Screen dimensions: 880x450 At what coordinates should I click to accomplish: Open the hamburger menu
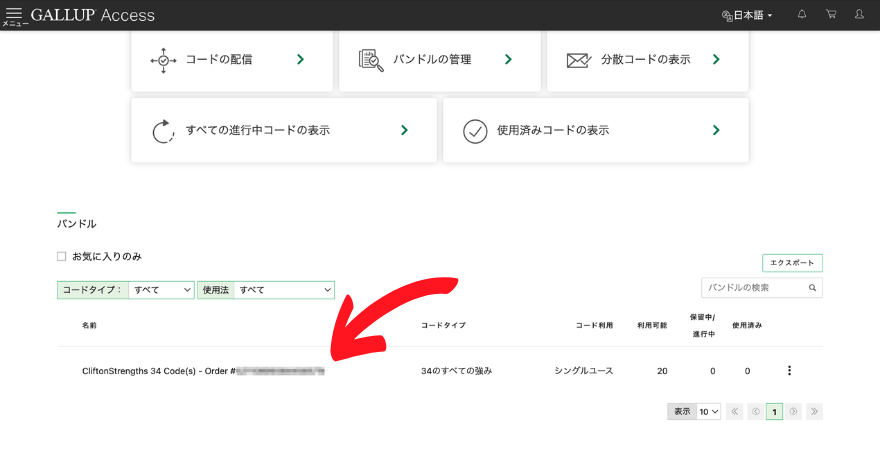(x=13, y=13)
